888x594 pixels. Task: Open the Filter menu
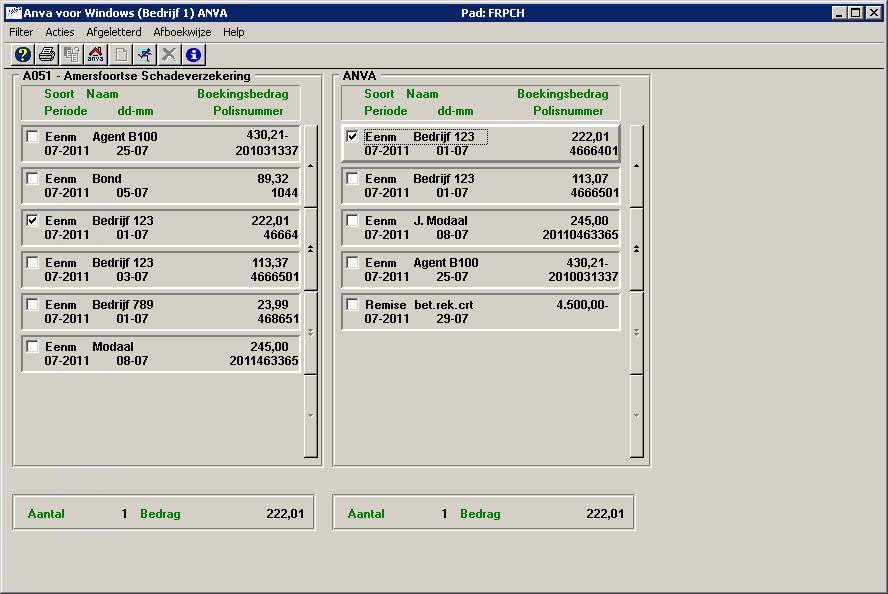pyautogui.click(x=20, y=32)
